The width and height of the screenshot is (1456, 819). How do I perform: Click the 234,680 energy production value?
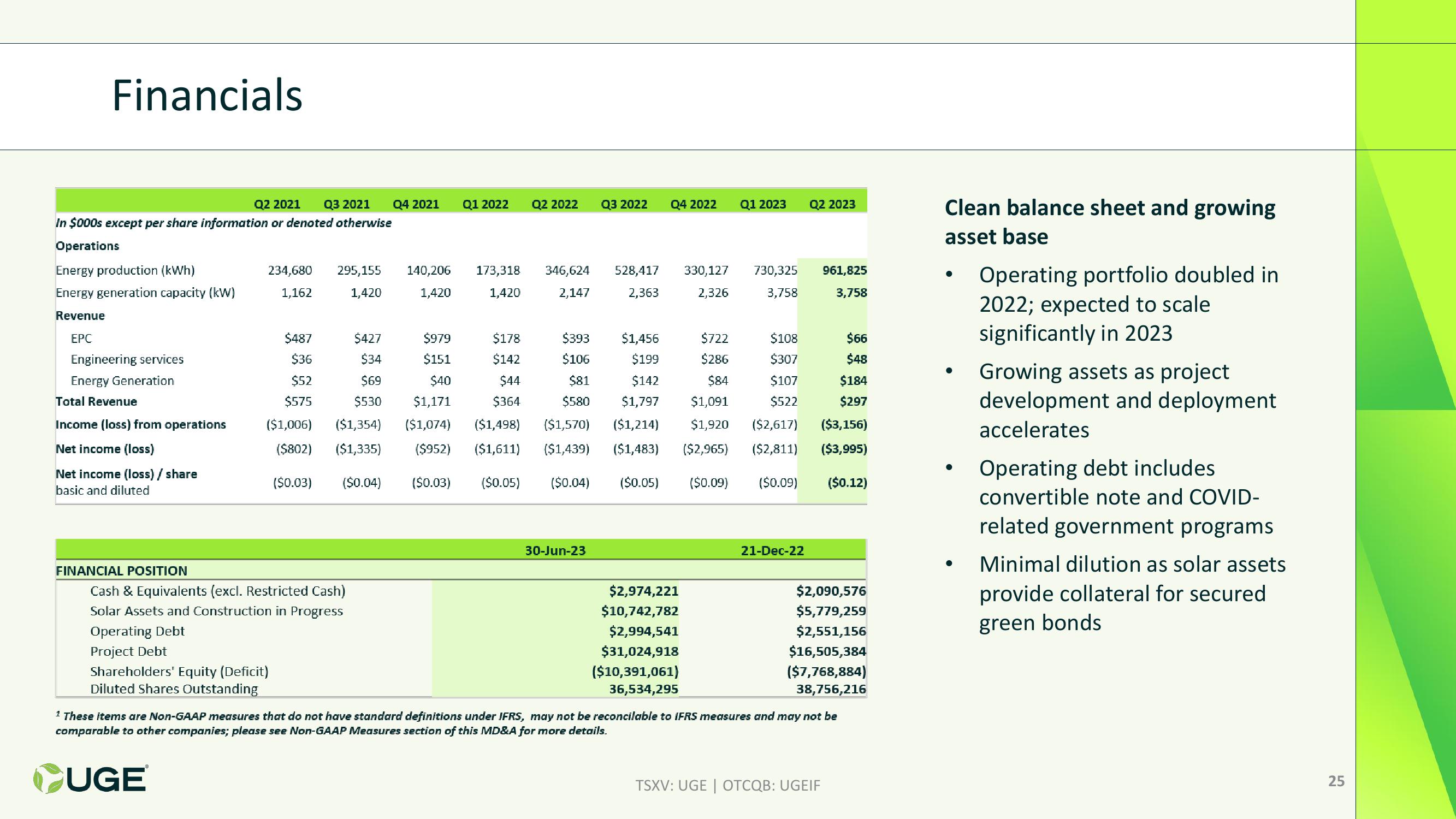tap(290, 270)
